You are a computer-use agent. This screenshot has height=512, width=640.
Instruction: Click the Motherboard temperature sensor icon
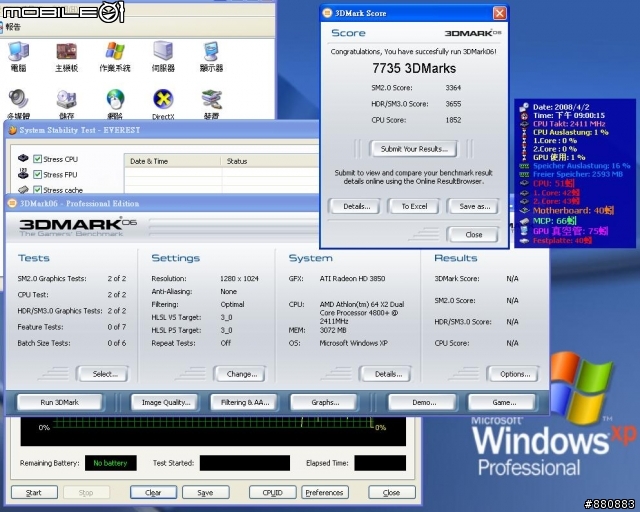point(524,211)
